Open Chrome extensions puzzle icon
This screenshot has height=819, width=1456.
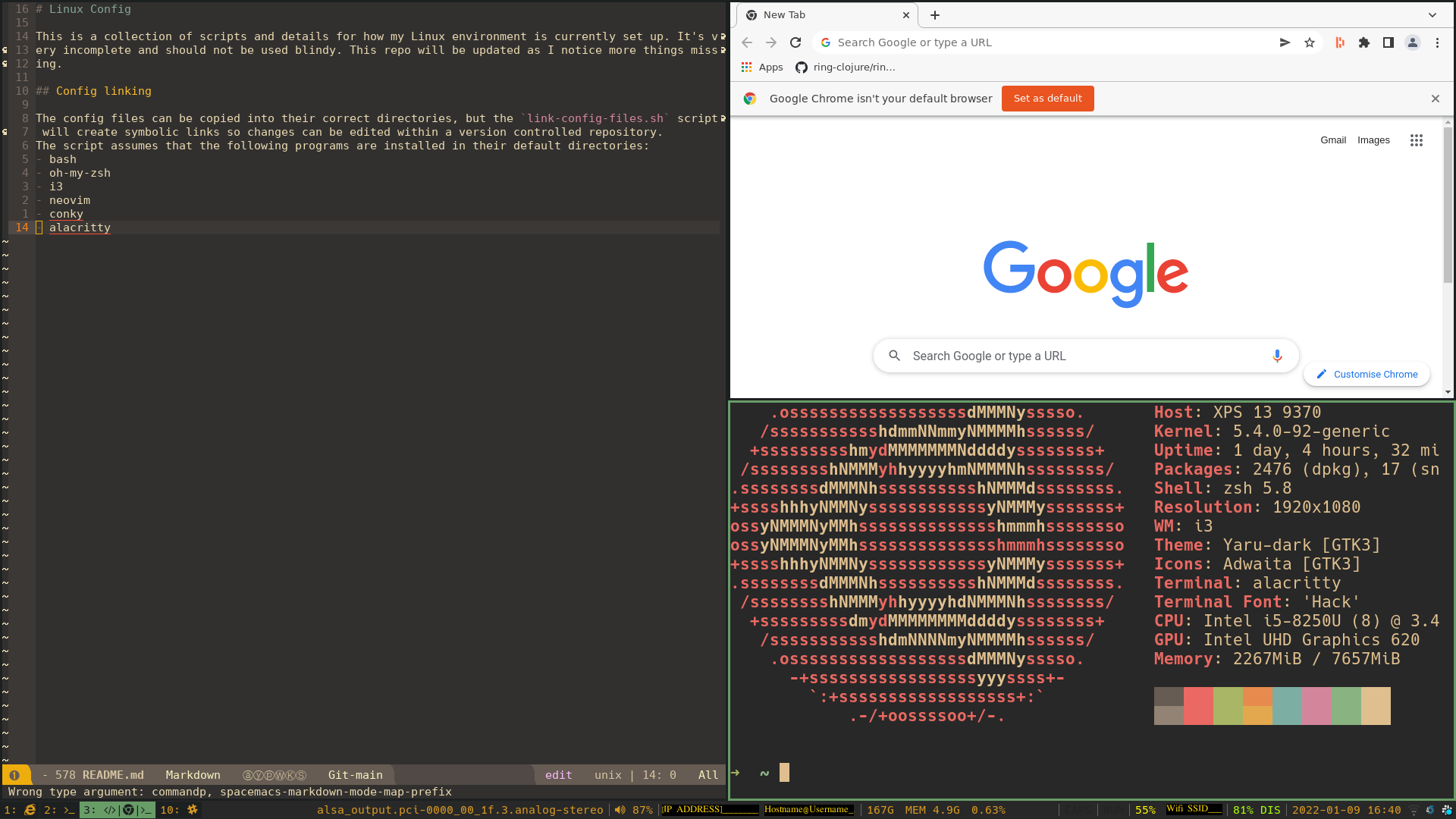1364,43
